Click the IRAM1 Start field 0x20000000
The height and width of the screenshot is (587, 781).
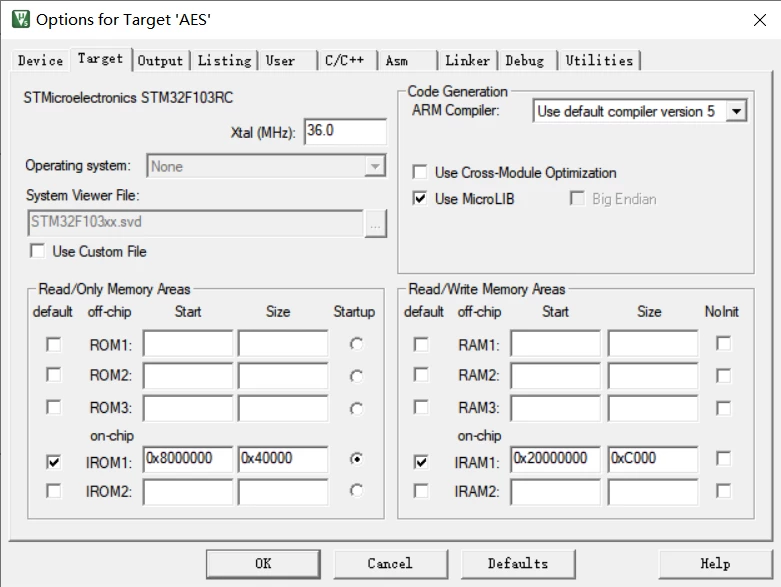pyautogui.click(x=555, y=459)
